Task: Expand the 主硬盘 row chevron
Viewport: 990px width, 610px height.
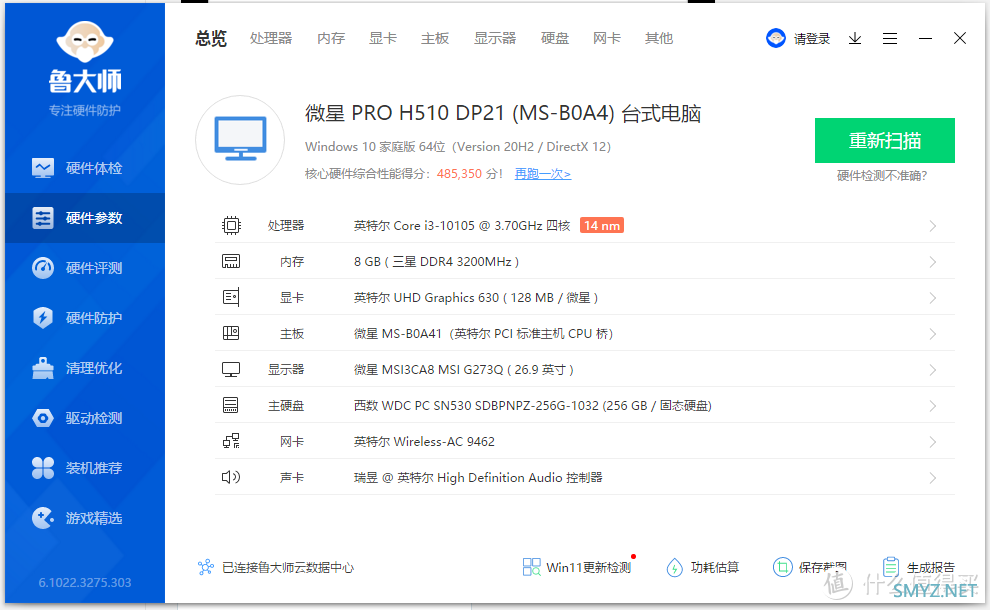Action: tap(933, 406)
